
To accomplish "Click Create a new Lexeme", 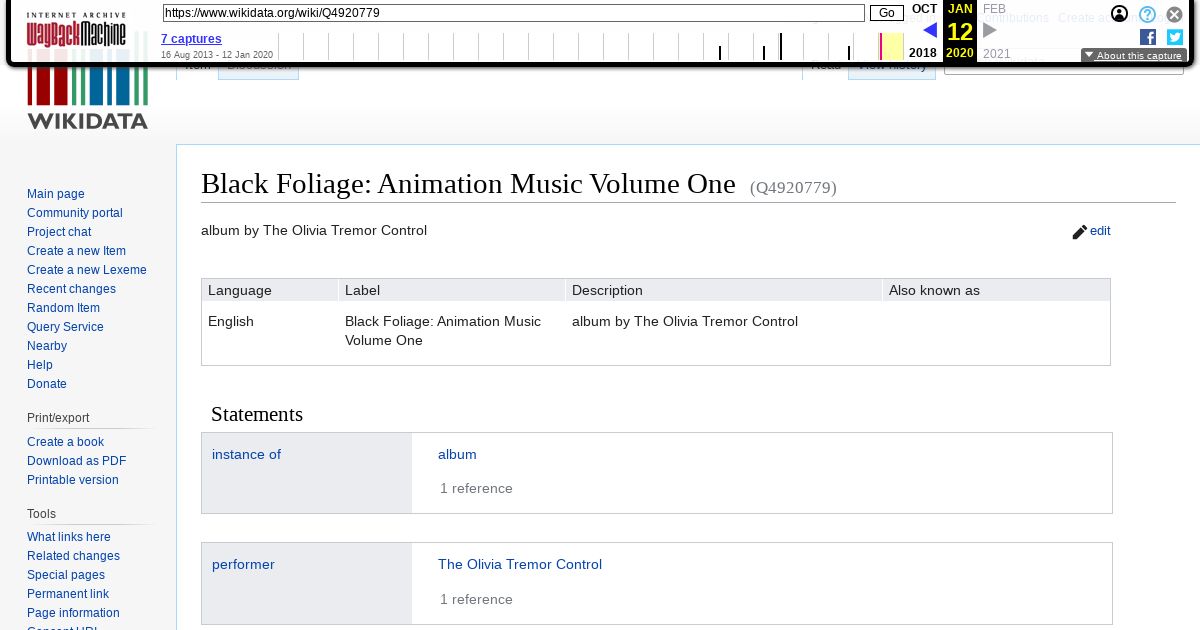I will (x=87, y=270).
